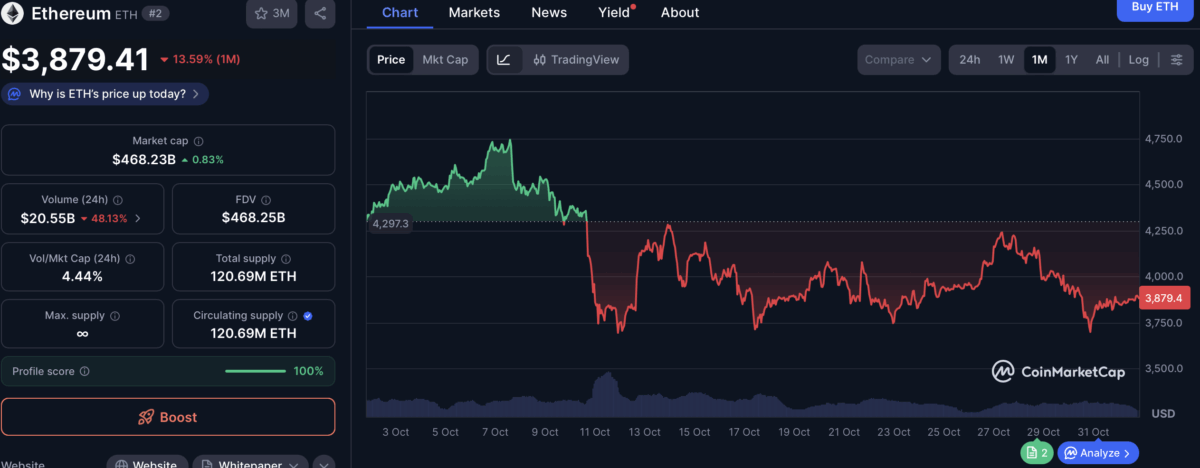Click Market cap info icon

pos(198,142)
